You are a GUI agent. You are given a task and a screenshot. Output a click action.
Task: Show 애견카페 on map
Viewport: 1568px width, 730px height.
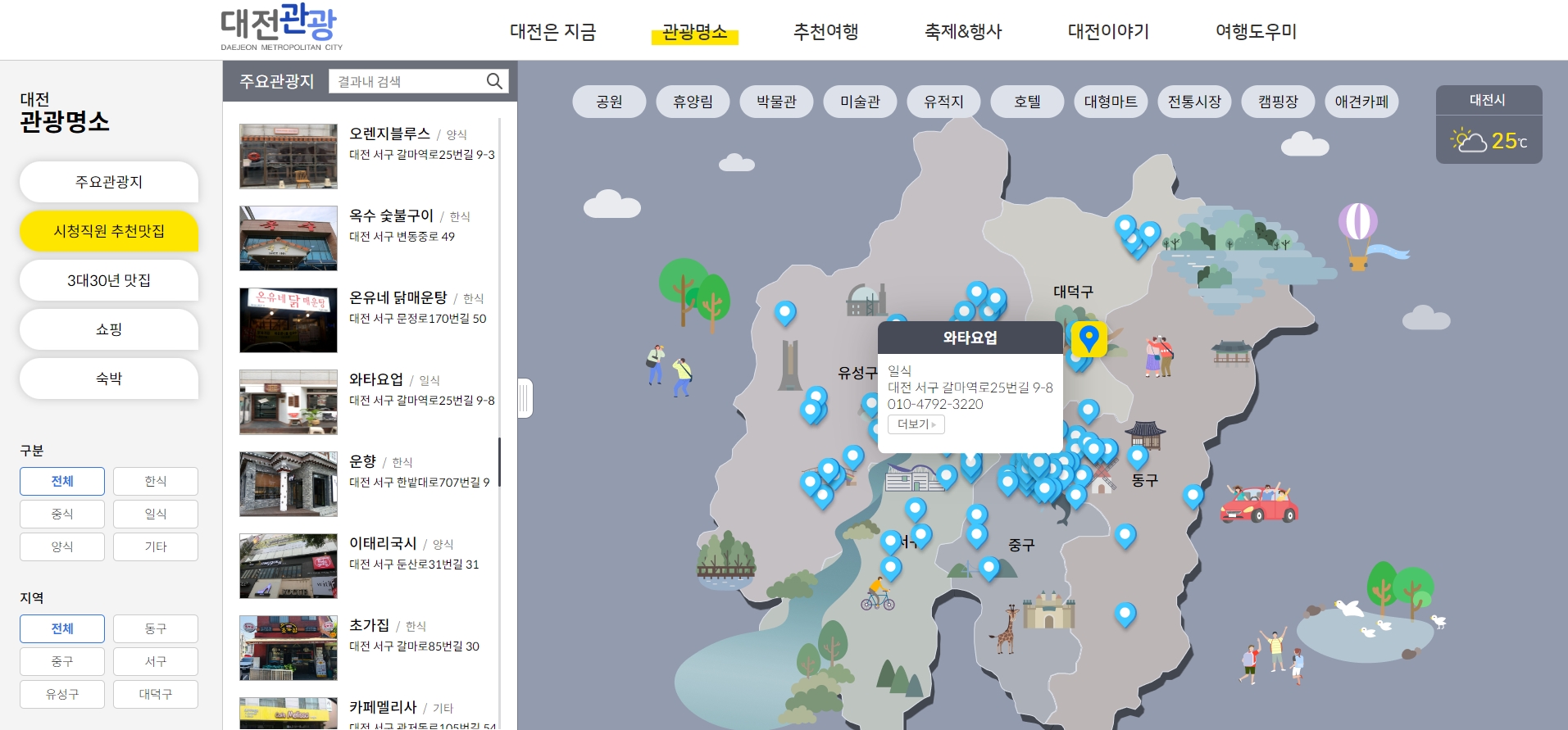point(1361,102)
